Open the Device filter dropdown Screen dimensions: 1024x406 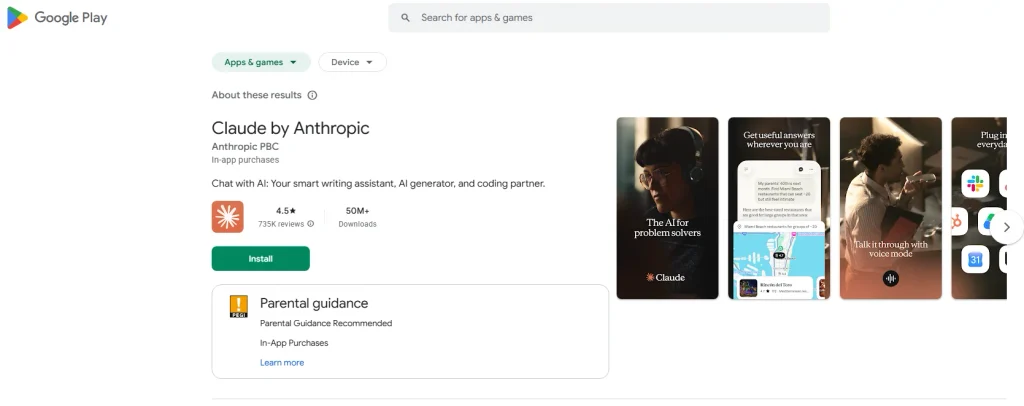[x=353, y=62]
